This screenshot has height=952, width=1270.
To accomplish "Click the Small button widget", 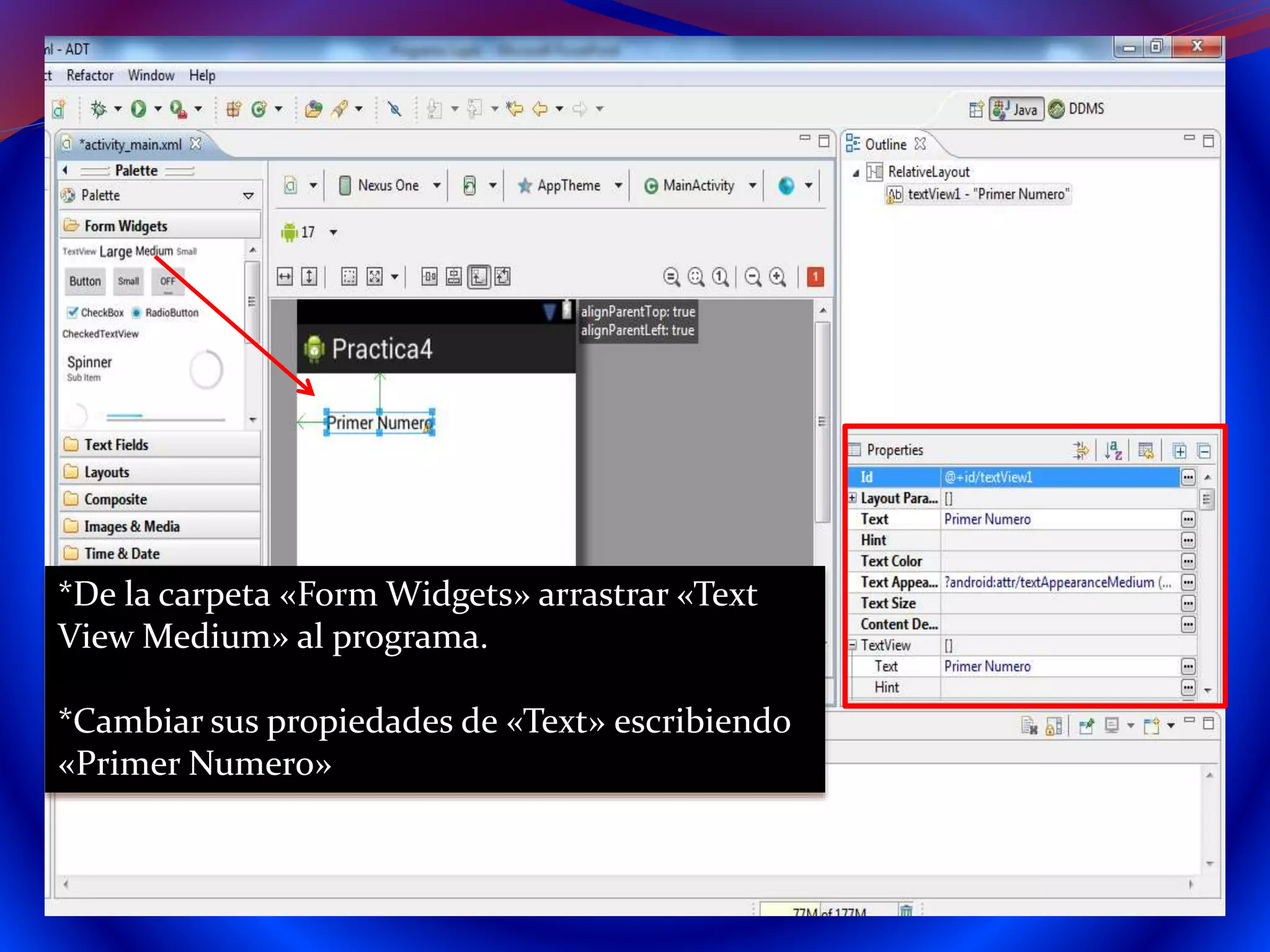I will [128, 281].
